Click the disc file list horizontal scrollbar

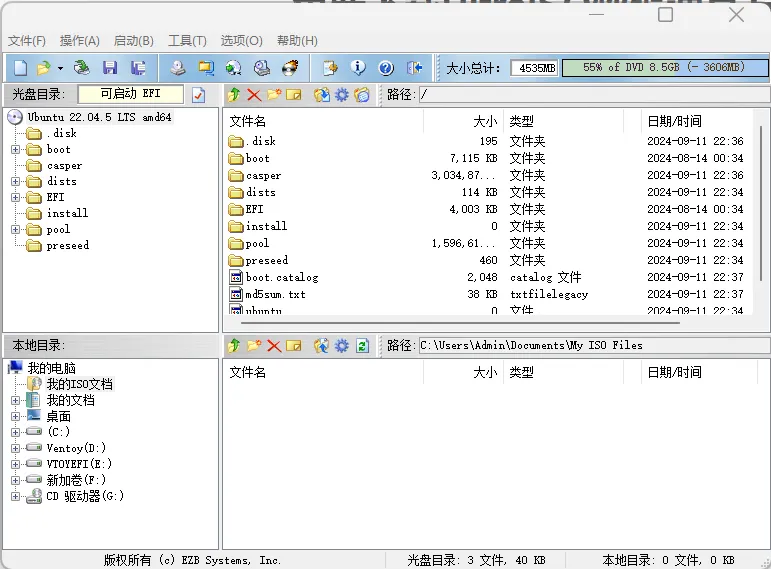(460, 323)
